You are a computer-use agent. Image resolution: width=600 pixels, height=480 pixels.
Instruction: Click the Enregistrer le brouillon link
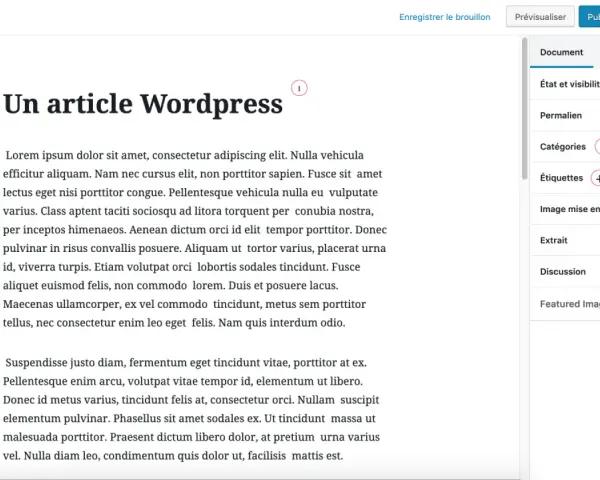click(x=445, y=17)
